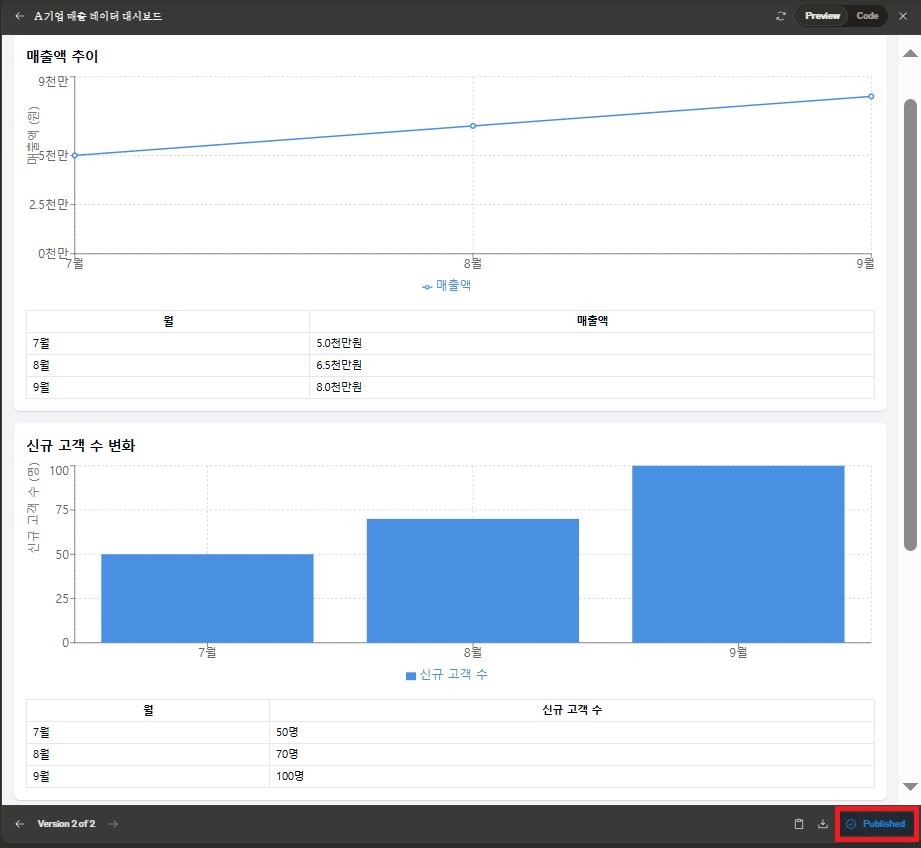Close the artifact panel with X
Screen dimensions: 921x848
903,16
